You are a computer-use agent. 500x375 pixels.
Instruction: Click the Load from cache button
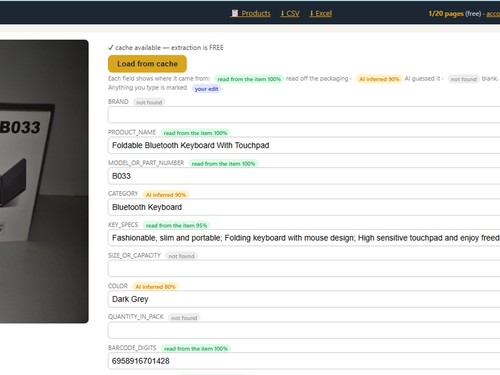147,64
